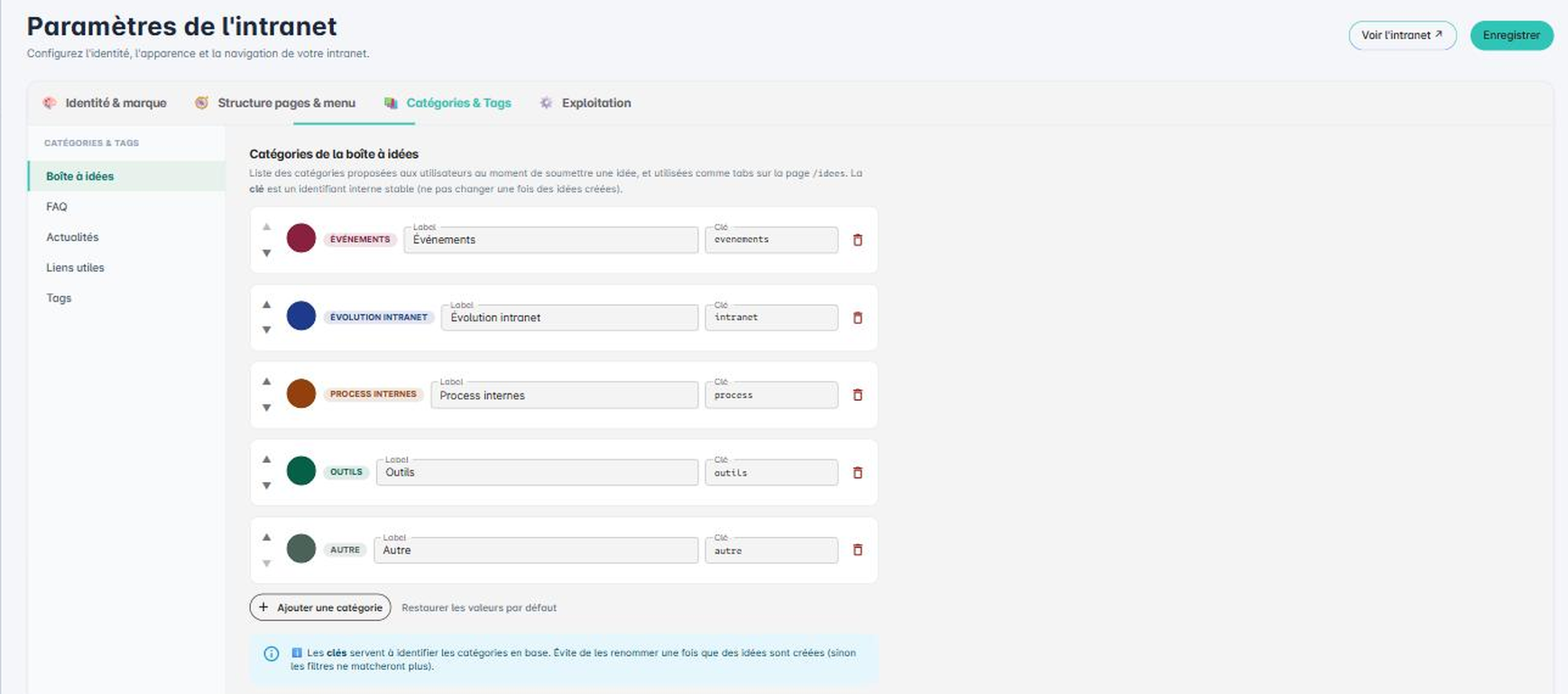Click the trash icon on Autre row
Viewport: 1568px width, 694px height.
tap(857, 551)
